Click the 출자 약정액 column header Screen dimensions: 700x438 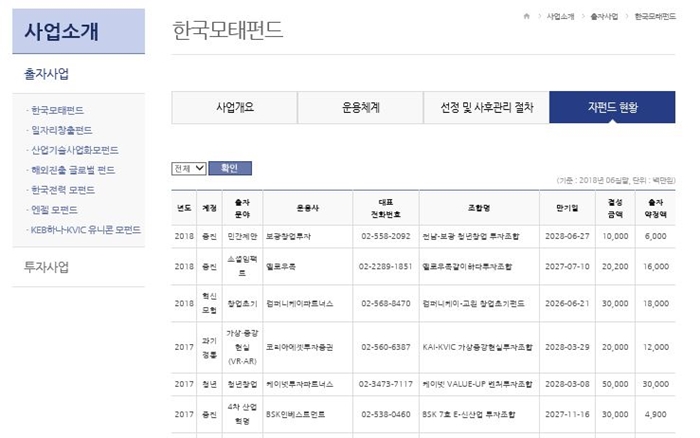(655, 208)
